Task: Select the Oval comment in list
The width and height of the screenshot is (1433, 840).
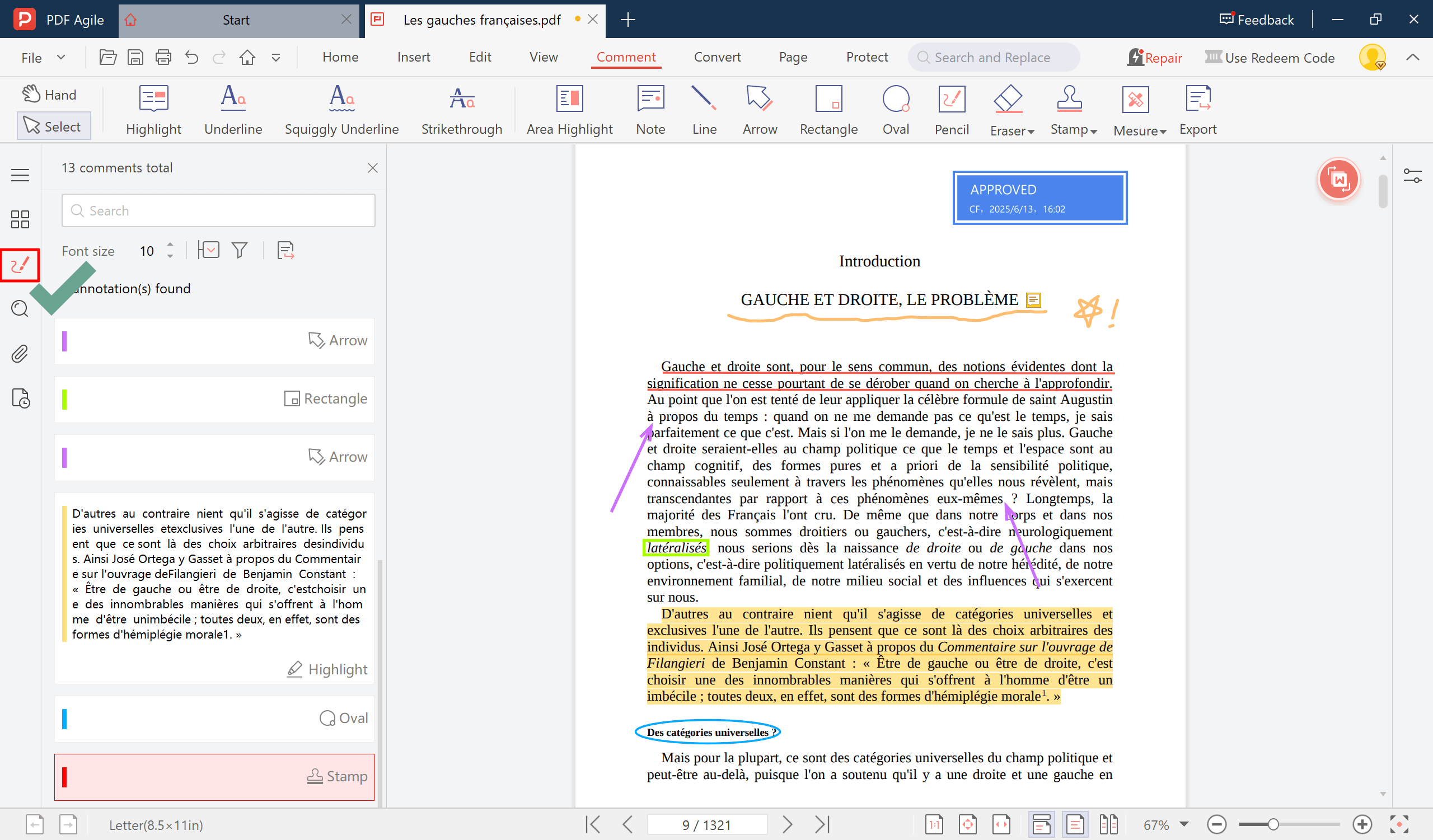Action: [x=214, y=719]
